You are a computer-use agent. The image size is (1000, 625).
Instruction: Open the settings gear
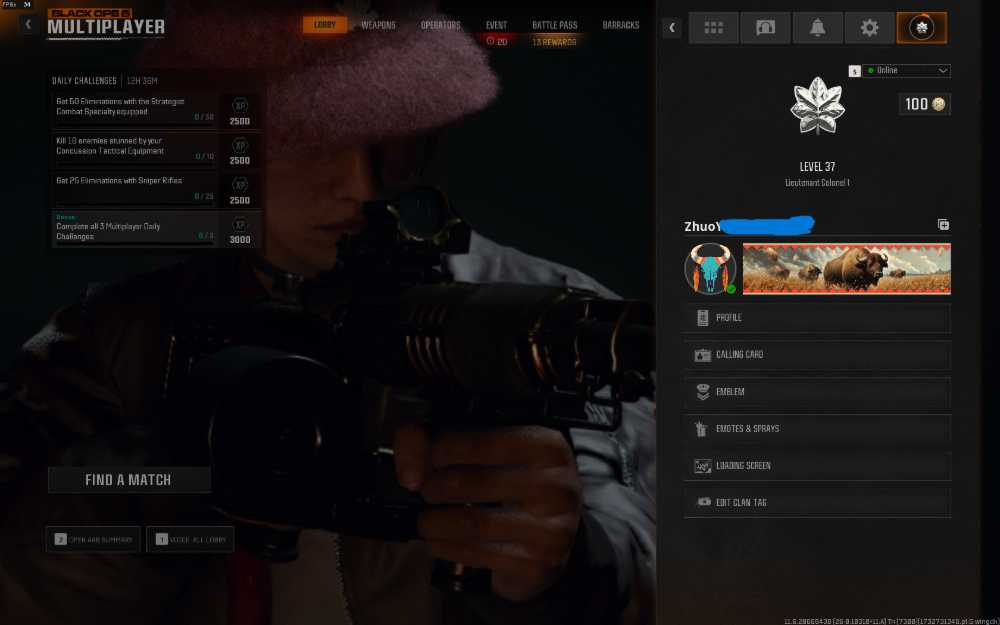[869, 27]
